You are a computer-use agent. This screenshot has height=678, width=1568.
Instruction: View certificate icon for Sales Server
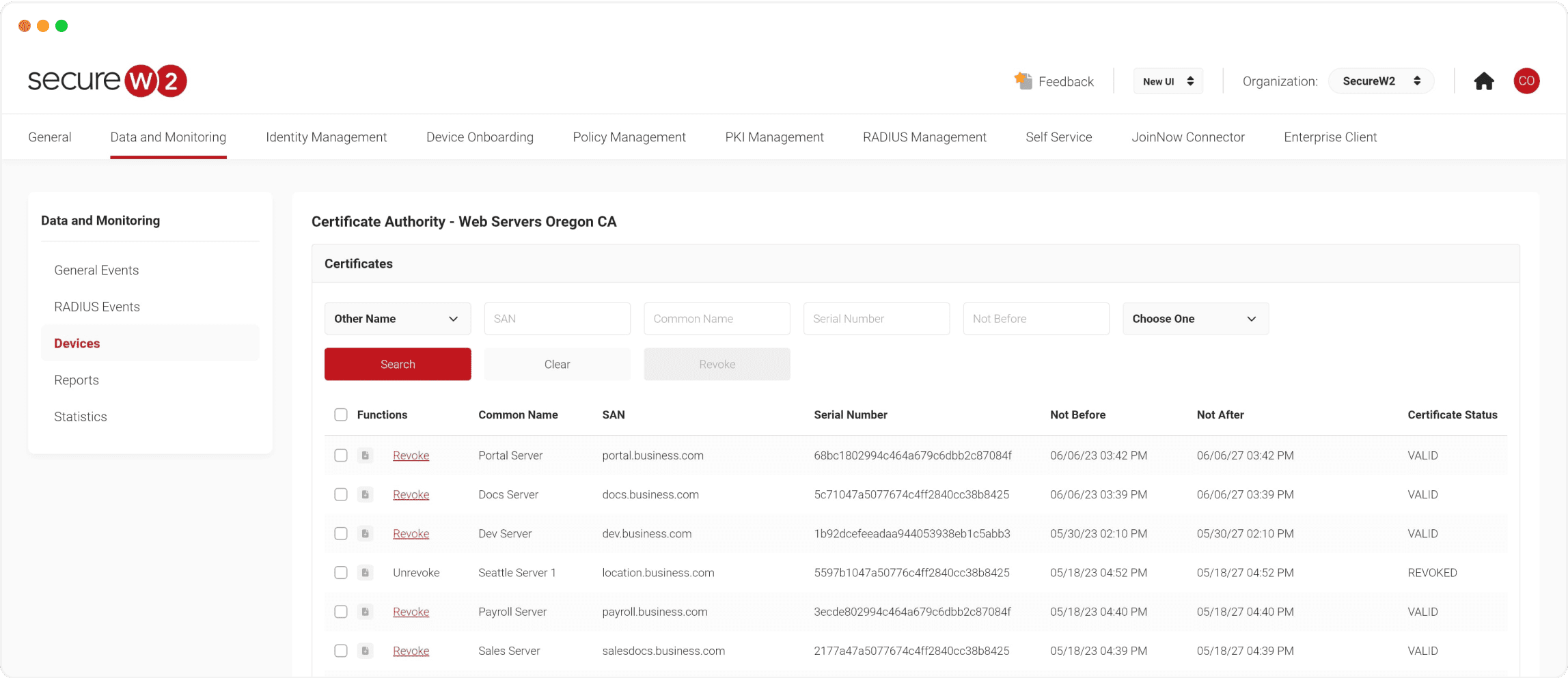pyautogui.click(x=366, y=651)
